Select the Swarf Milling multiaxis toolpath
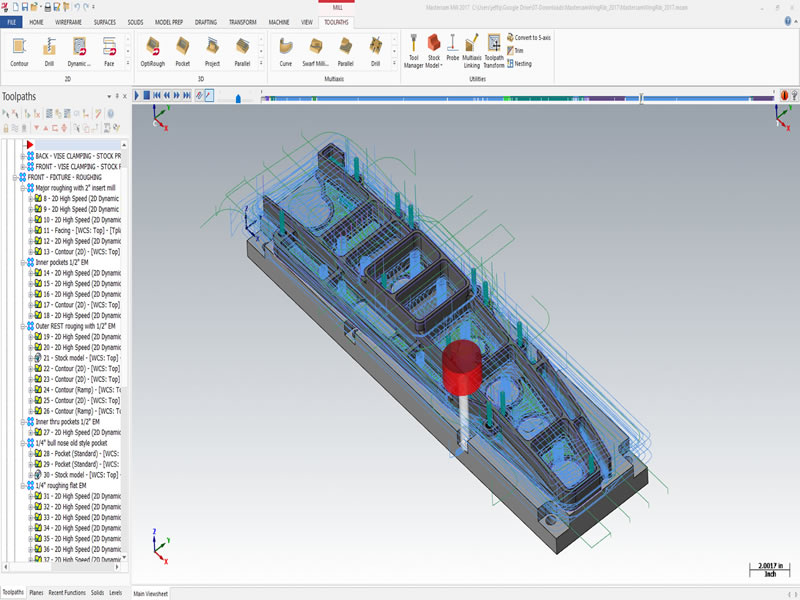This screenshot has height=600, width=800. (315, 52)
